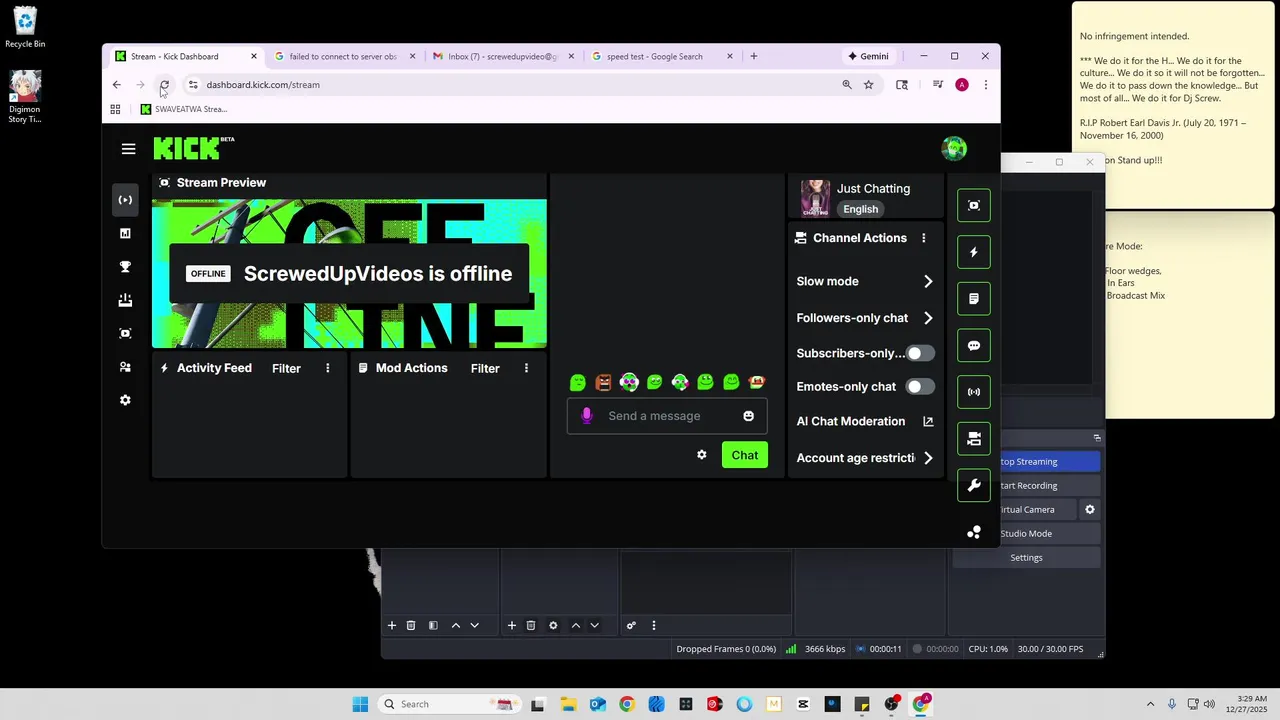Click the purple microphone icon in chat box
This screenshot has height=720, width=1280.
point(587,416)
